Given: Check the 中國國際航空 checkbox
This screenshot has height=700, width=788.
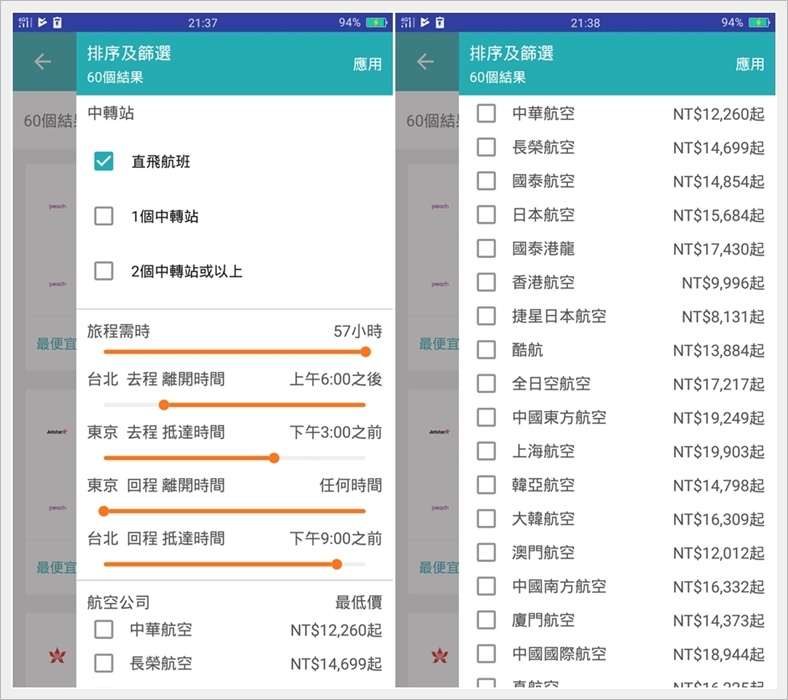Looking at the screenshot, I should pos(486,654).
